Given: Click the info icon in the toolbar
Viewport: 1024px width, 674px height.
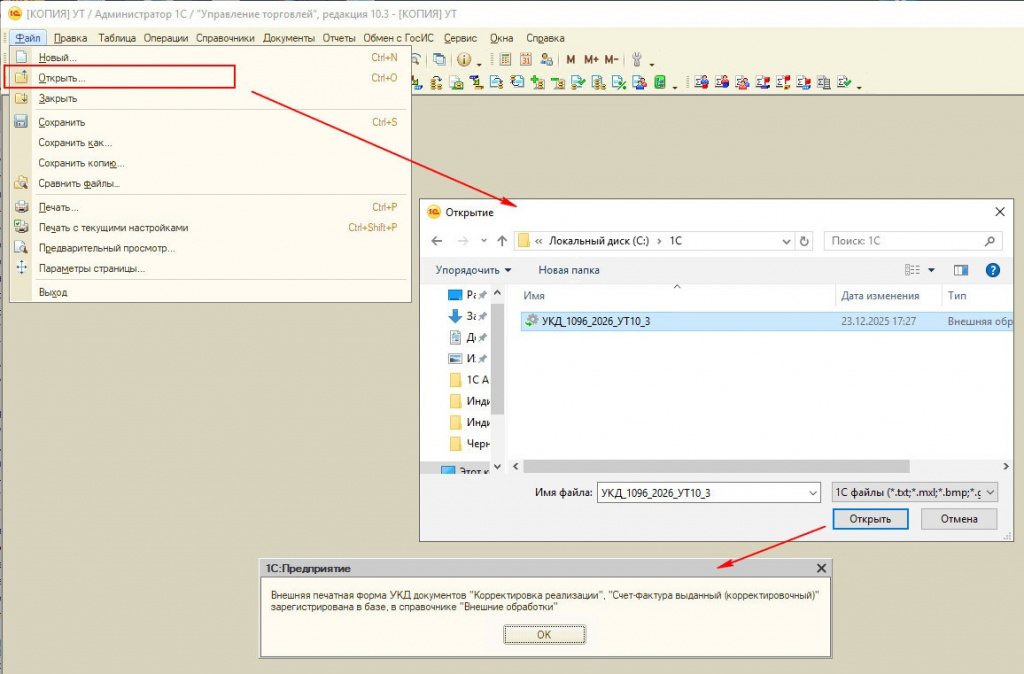Looking at the screenshot, I should (463, 60).
